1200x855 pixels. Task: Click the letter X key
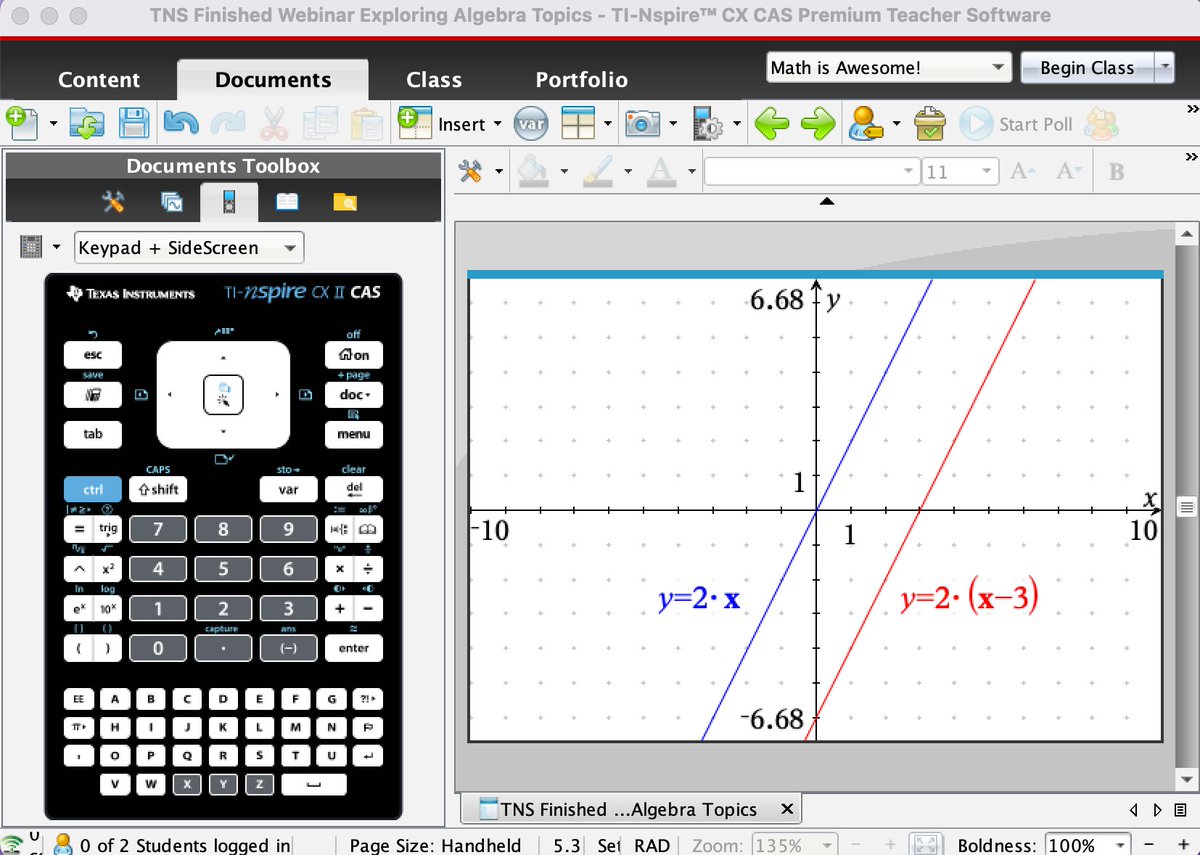[187, 785]
